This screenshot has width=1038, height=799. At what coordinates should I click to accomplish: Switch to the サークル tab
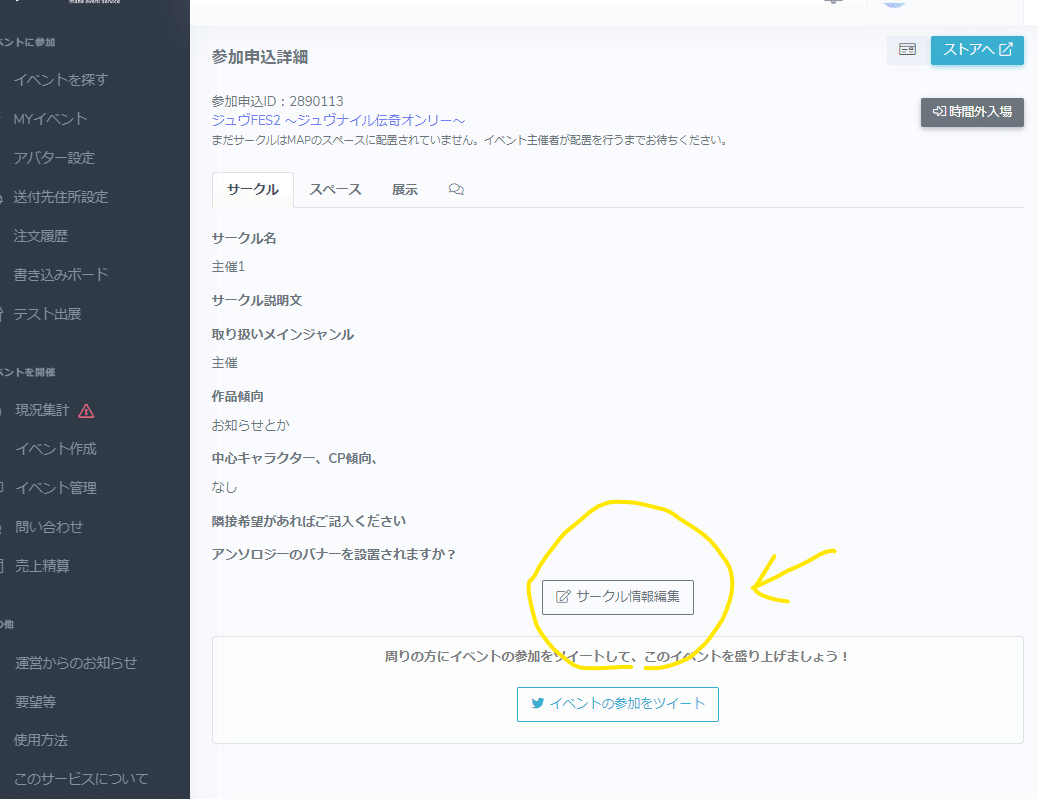[252, 189]
